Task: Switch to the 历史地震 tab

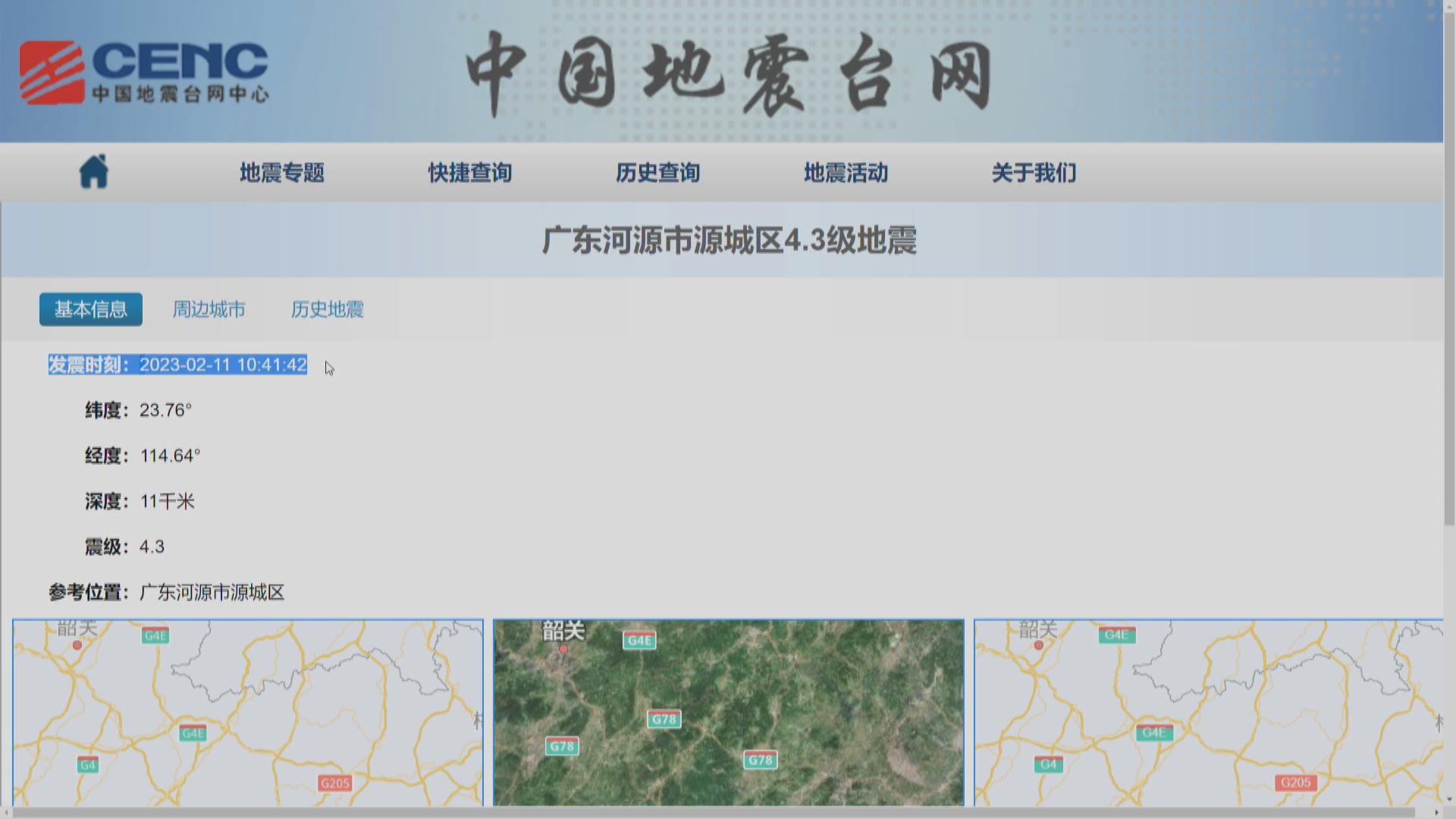Action: click(x=326, y=309)
